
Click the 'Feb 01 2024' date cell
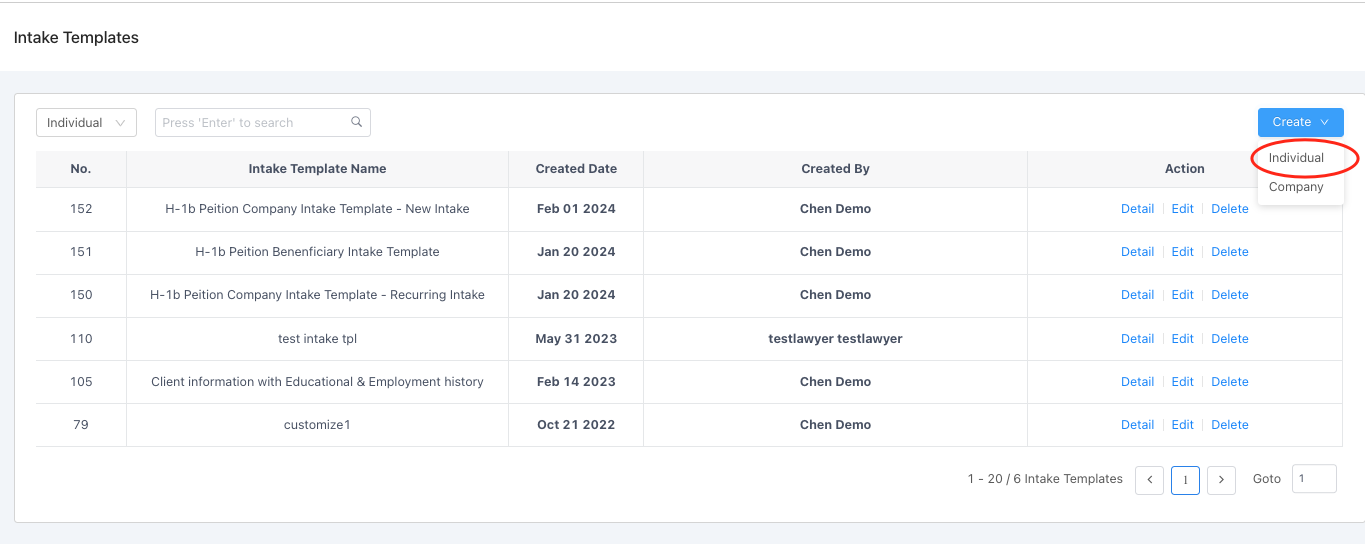[x=576, y=209]
